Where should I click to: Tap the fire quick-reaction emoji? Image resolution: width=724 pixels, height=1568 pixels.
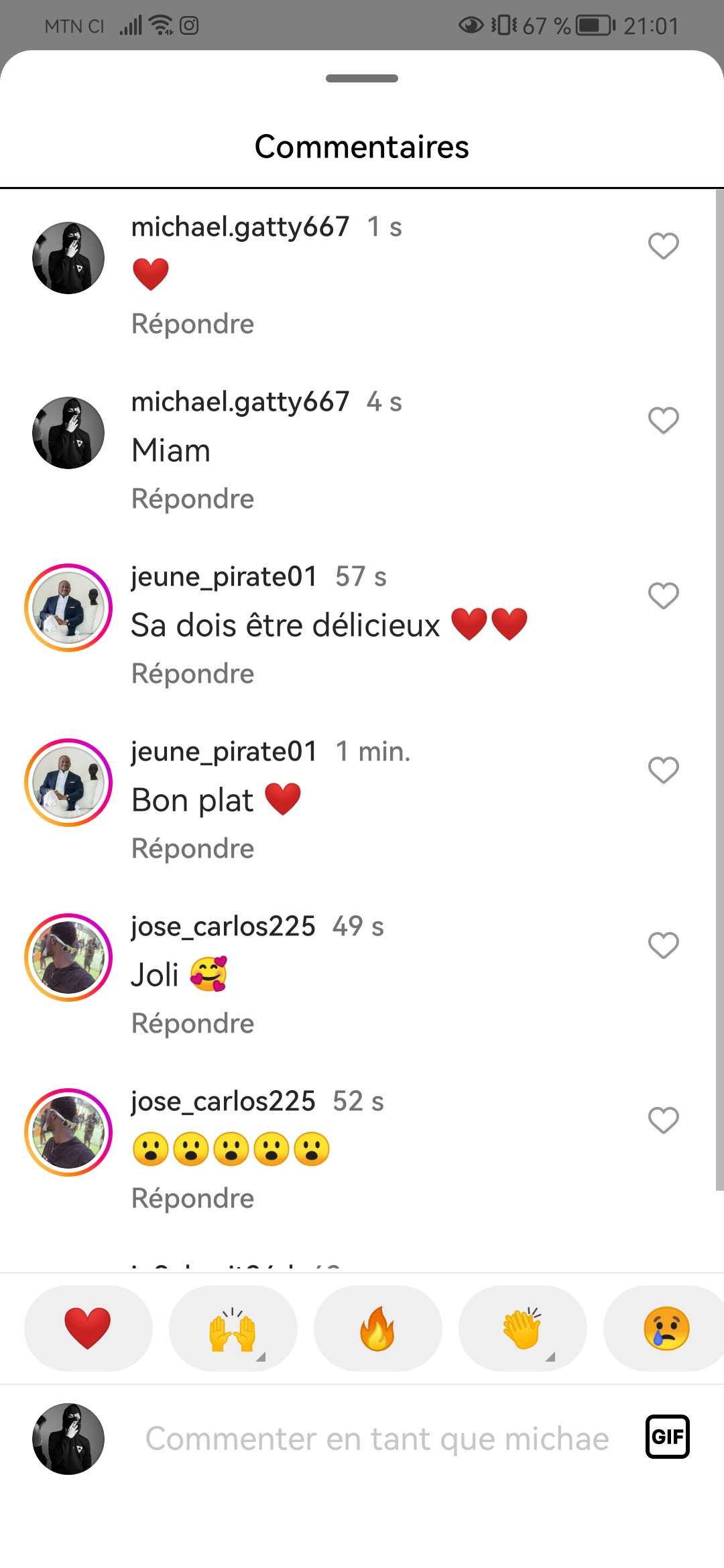(377, 1328)
